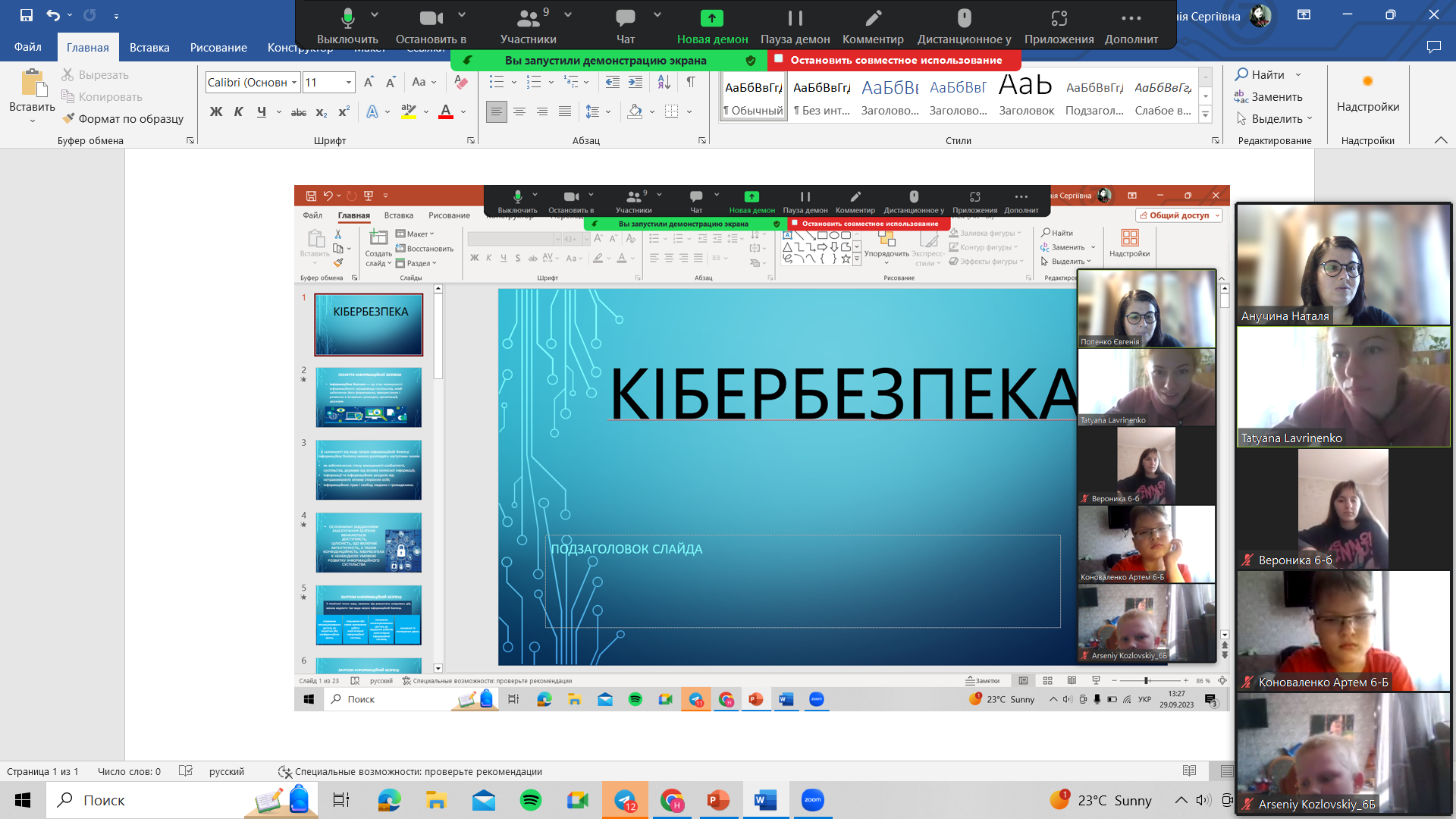The height and width of the screenshot is (819, 1456).
Task: Stop video in Zoom toolbar
Action: coord(431,27)
